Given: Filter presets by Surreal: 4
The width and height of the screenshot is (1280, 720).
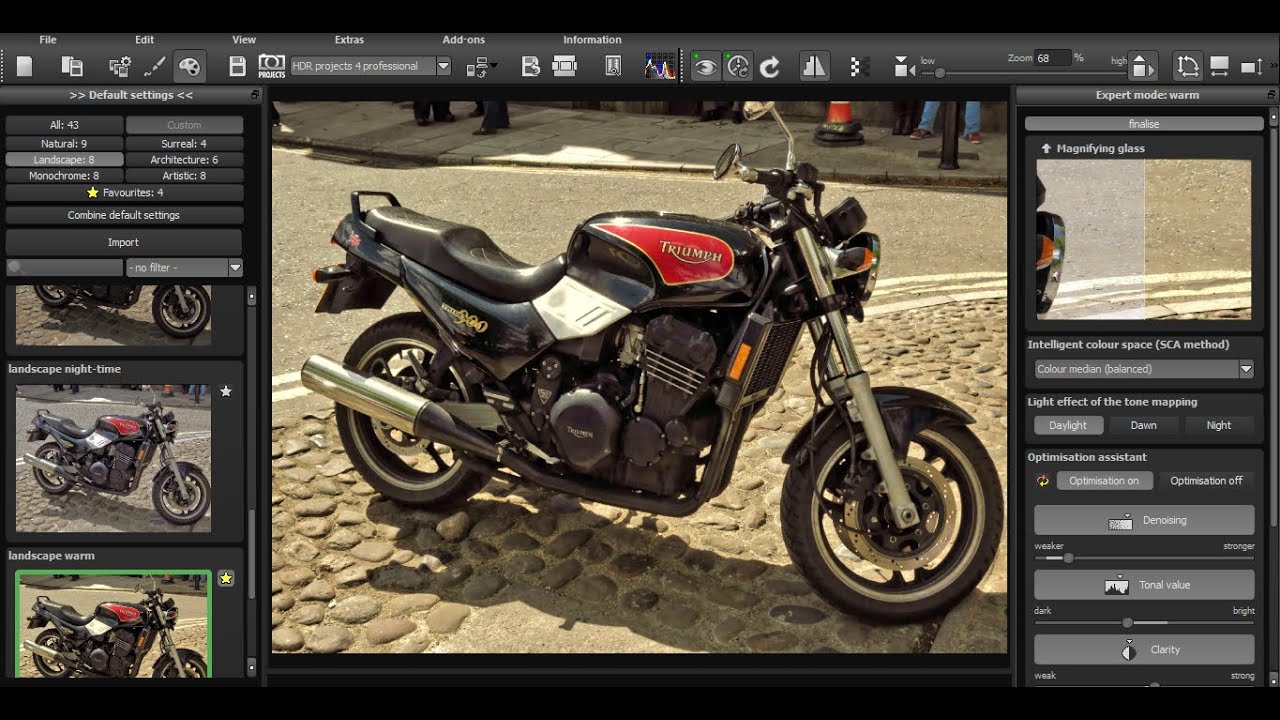Looking at the screenshot, I should click(184, 144).
